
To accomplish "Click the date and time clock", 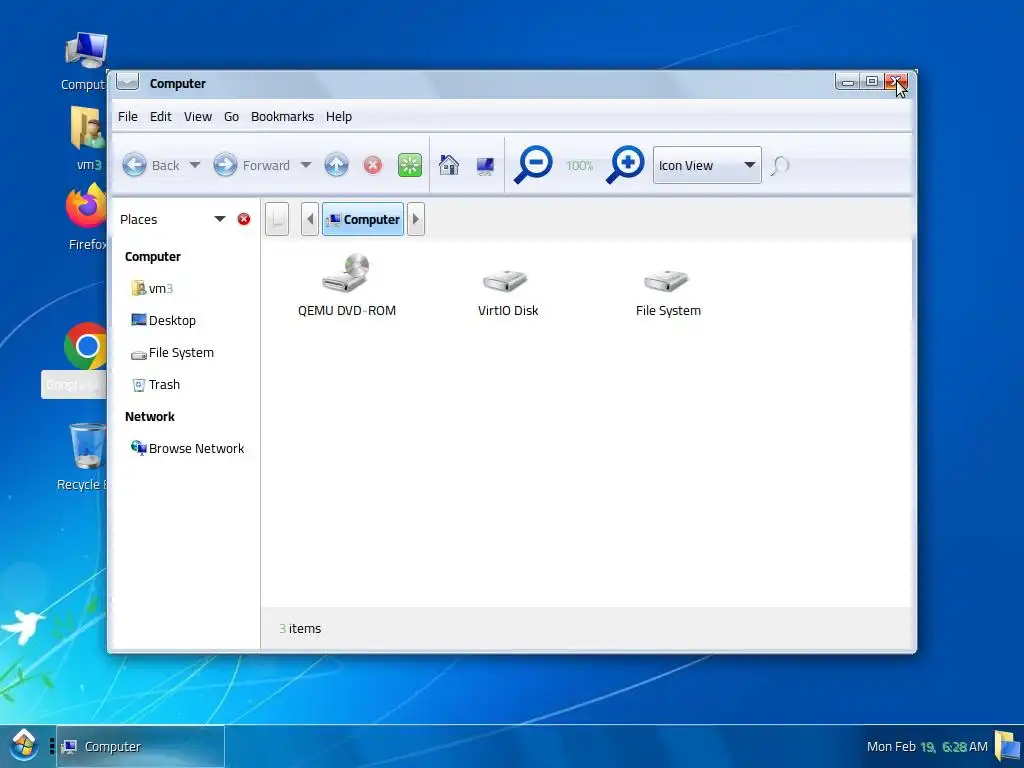I will pos(927,746).
